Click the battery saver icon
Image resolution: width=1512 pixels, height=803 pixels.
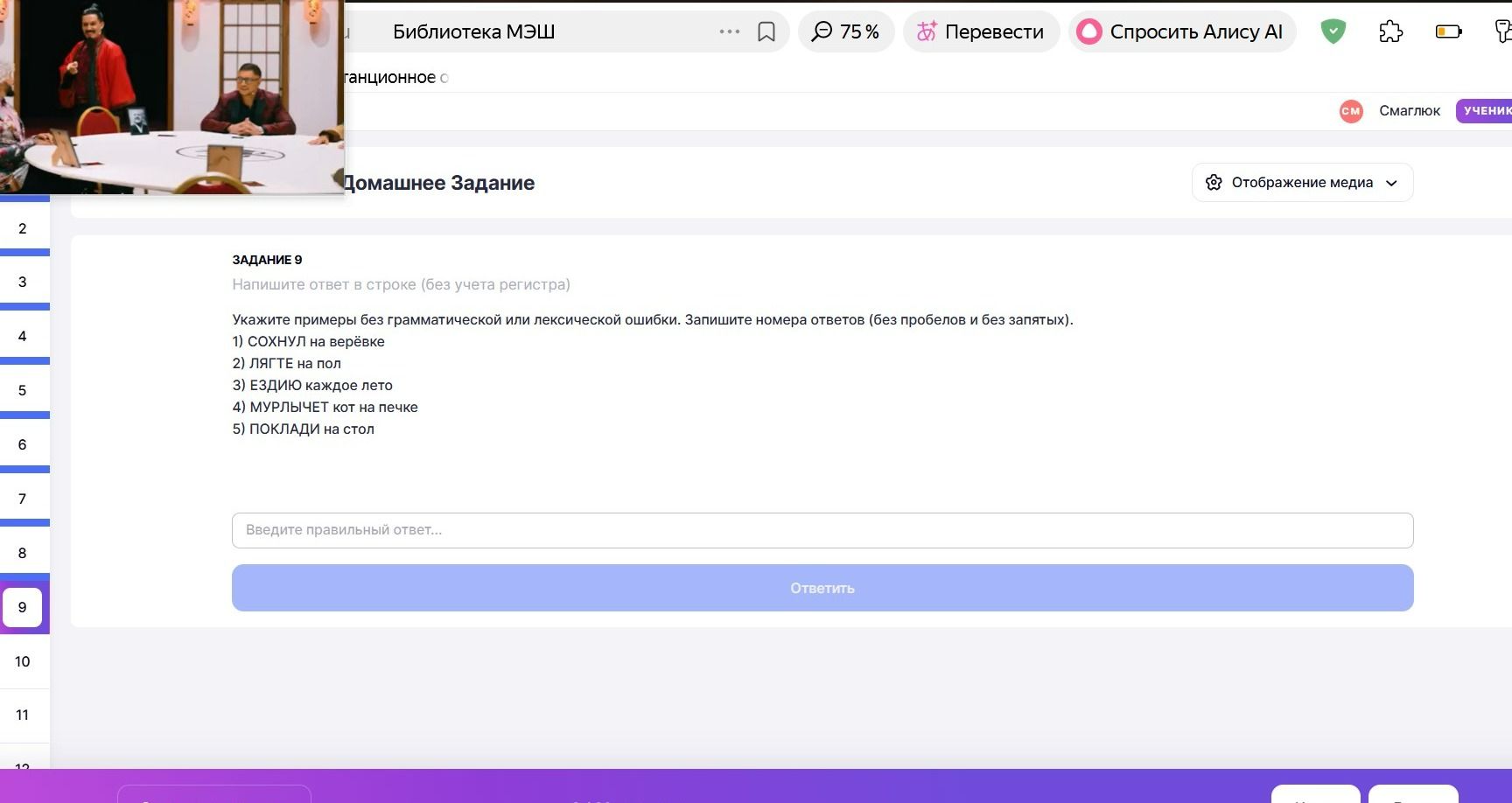(1449, 32)
